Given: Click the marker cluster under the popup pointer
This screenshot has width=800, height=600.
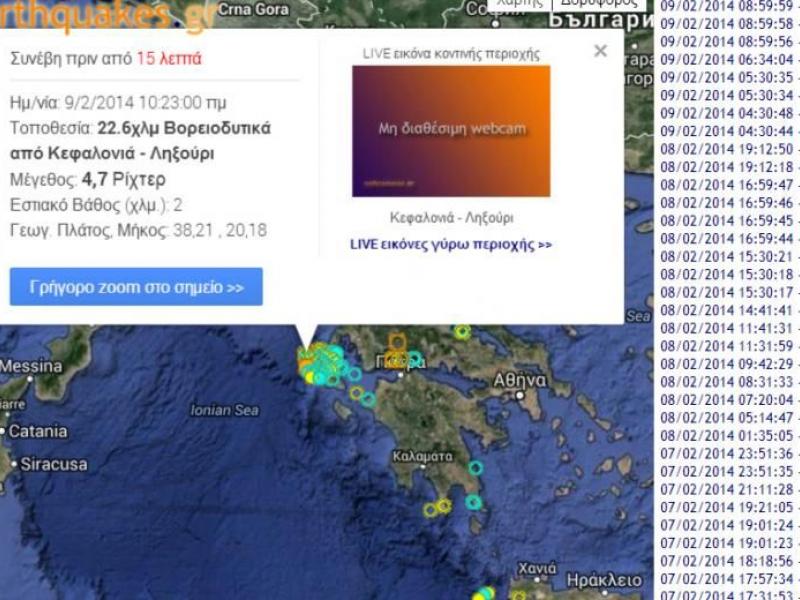Looking at the screenshot, I should coord(318,364).
